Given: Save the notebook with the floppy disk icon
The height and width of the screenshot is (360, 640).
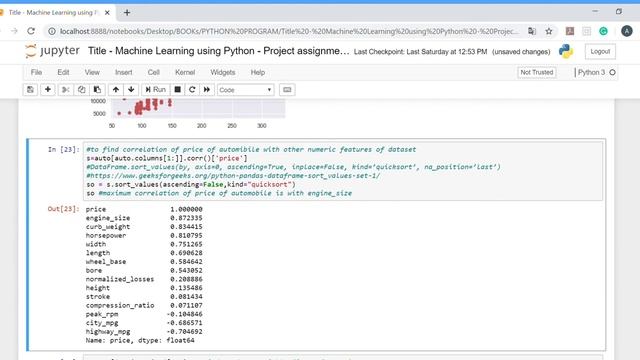Looking at the screenshot, I should point(30,90).
